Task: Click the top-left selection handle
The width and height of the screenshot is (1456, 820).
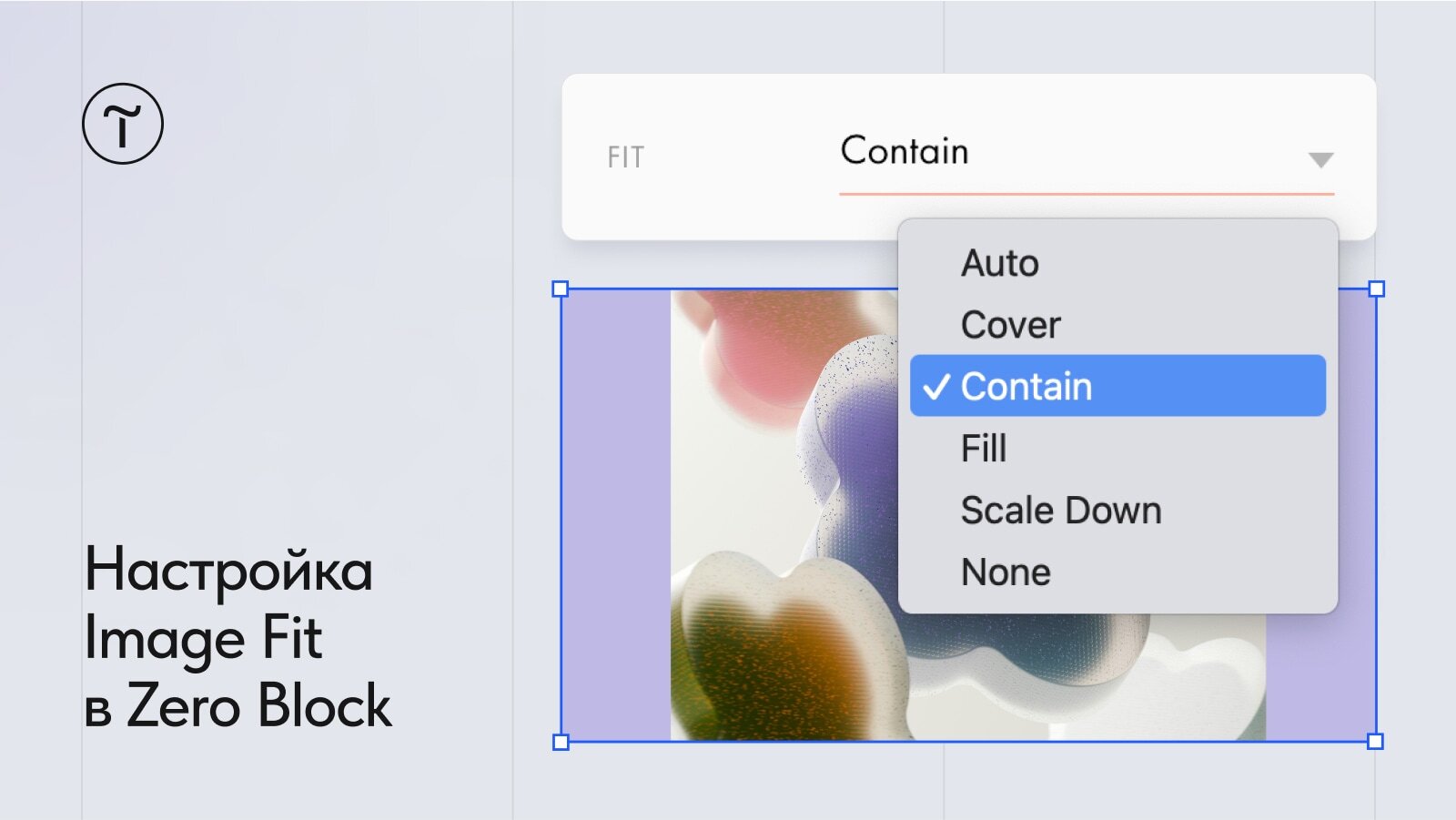Action: pos(561,289)
